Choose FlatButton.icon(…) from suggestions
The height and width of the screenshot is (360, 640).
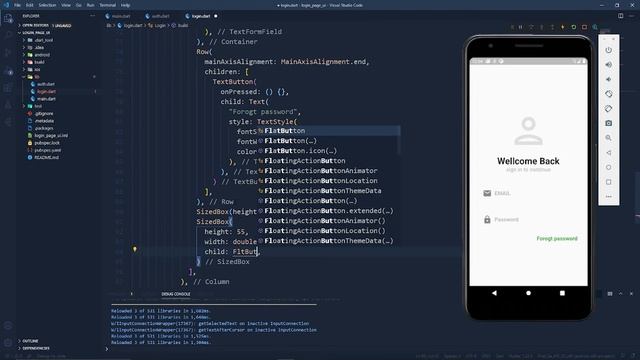coord(328,151)
